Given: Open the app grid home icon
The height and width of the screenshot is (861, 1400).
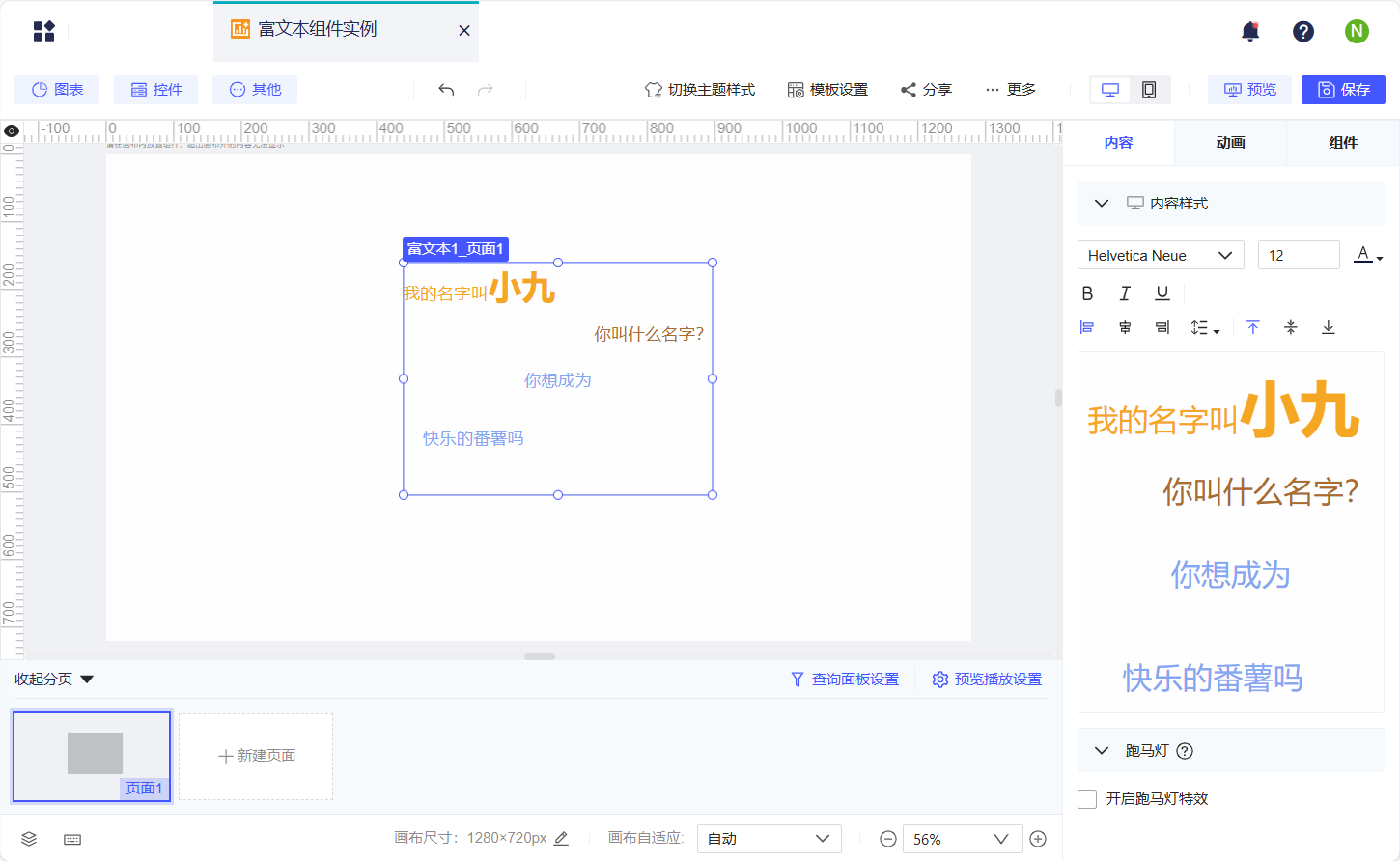Looking at the screenshot, I should 44,31.
